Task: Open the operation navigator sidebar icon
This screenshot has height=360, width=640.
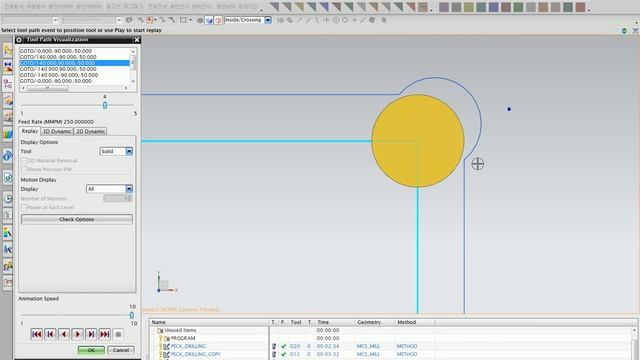Action: pos(8,84)
